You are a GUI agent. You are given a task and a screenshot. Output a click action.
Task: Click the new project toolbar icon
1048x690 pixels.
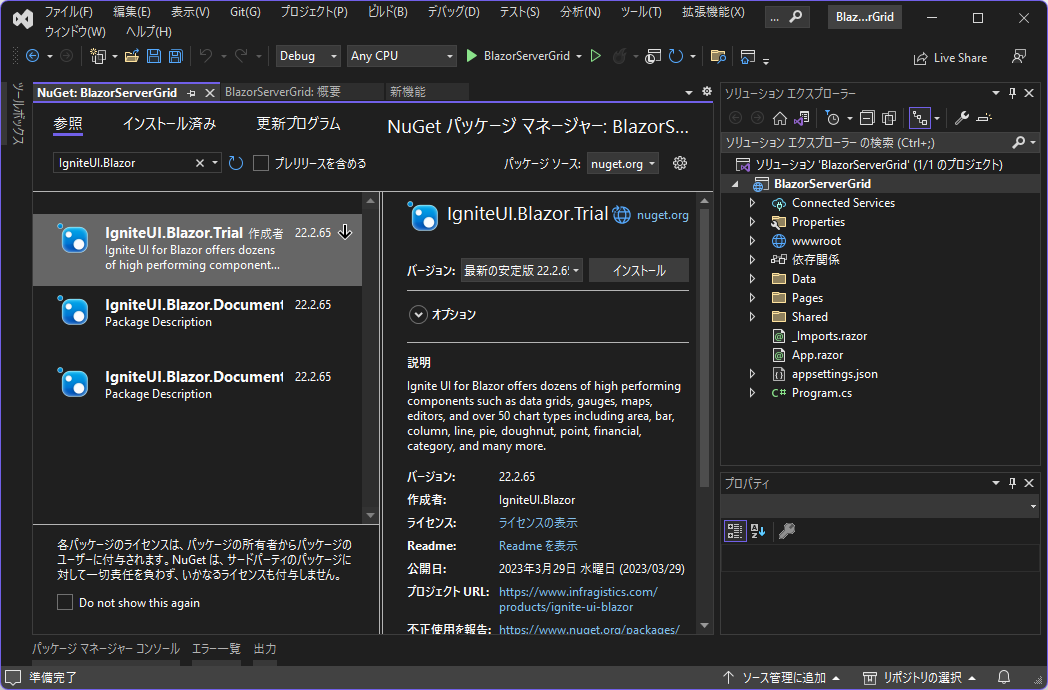98,56
